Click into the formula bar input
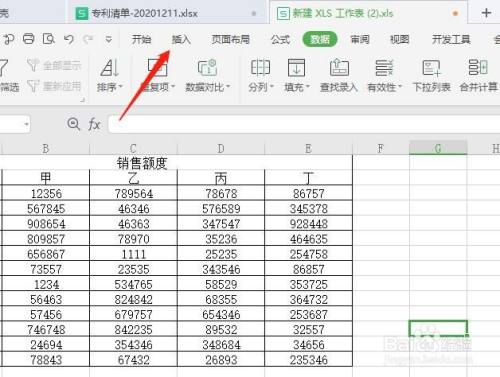Screen dimensions: 500x377 coord(303,125)
